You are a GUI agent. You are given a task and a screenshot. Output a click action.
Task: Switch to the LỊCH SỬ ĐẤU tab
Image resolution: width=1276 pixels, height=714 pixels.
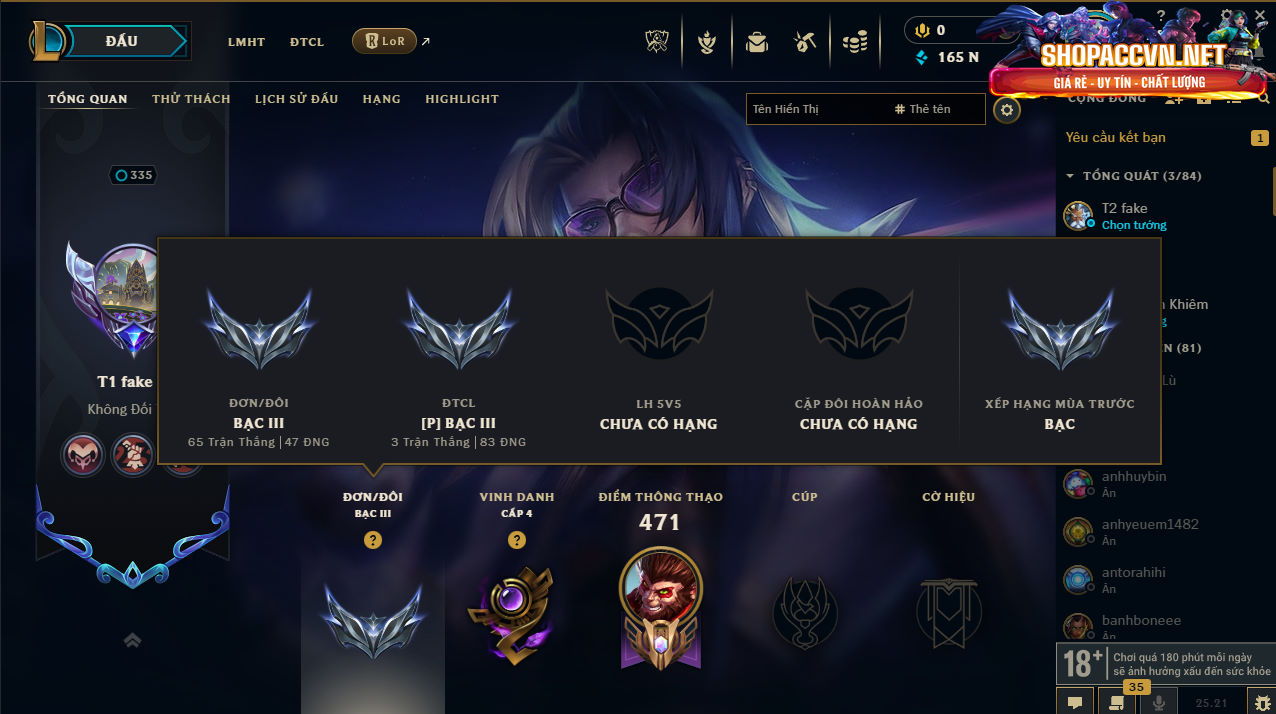[296, 99]
